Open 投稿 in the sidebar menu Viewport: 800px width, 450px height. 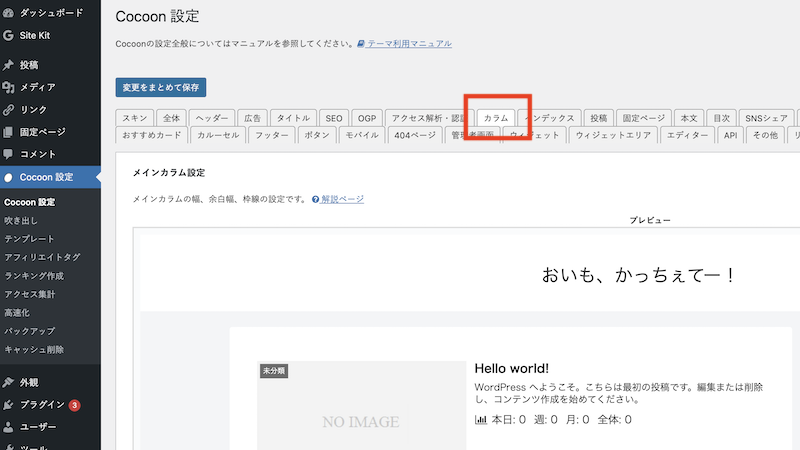tap(29, 65)
